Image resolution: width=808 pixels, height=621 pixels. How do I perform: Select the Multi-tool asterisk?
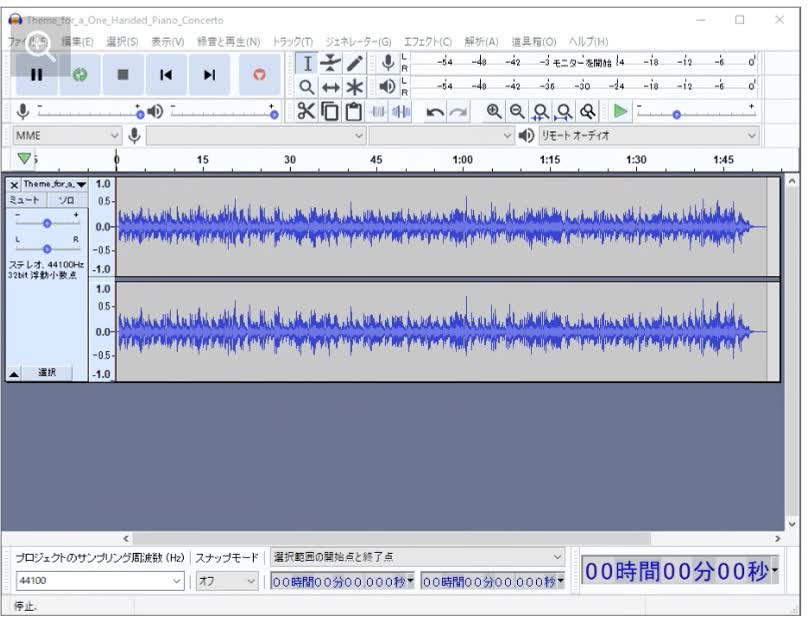354,87
